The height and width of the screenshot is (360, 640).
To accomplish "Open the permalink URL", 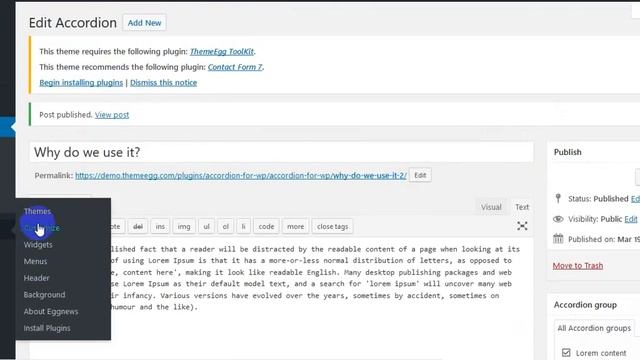I will point(241,176).
